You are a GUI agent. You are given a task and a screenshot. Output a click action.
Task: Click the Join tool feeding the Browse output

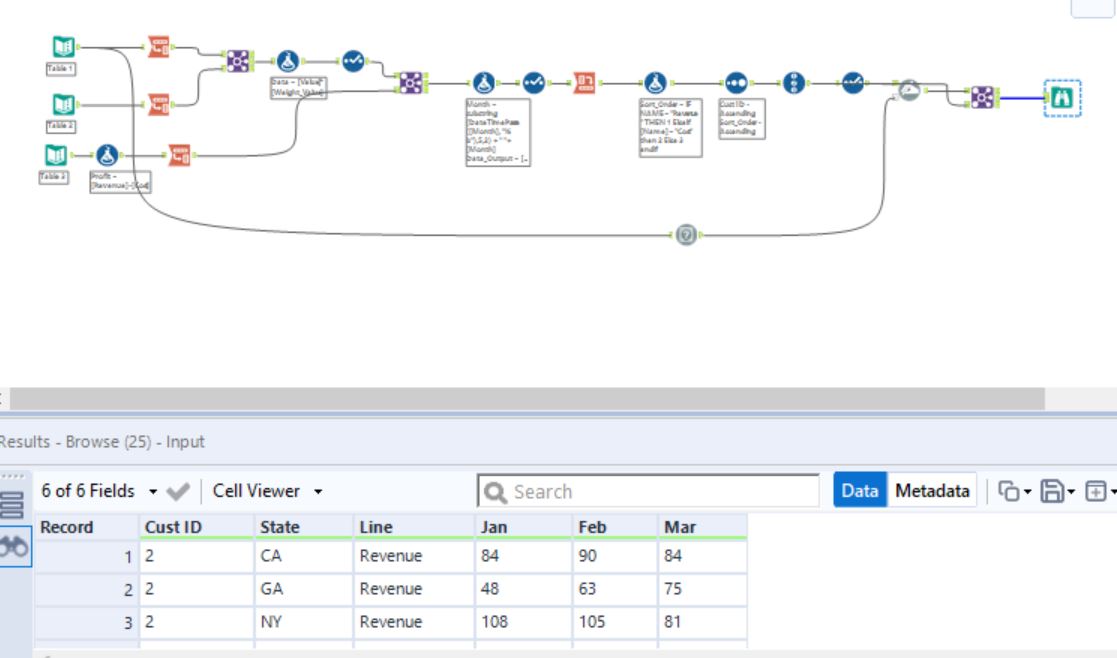981,96
